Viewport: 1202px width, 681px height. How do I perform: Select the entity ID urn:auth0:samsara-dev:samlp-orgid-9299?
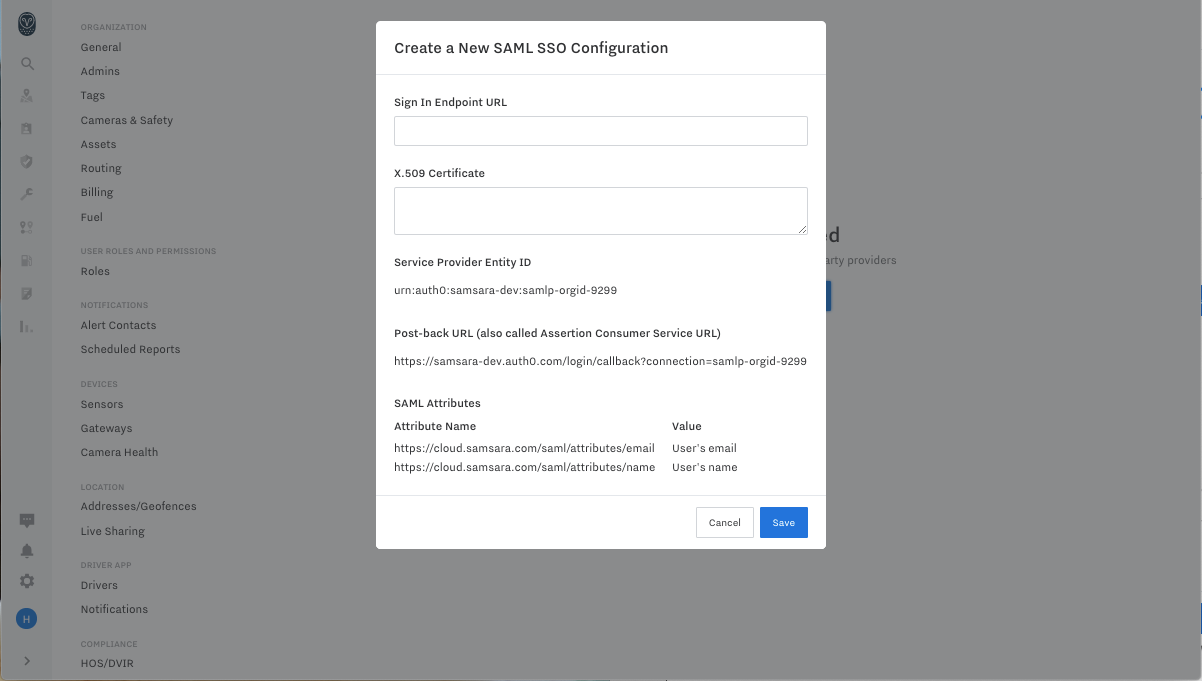[x=506, y=290]
